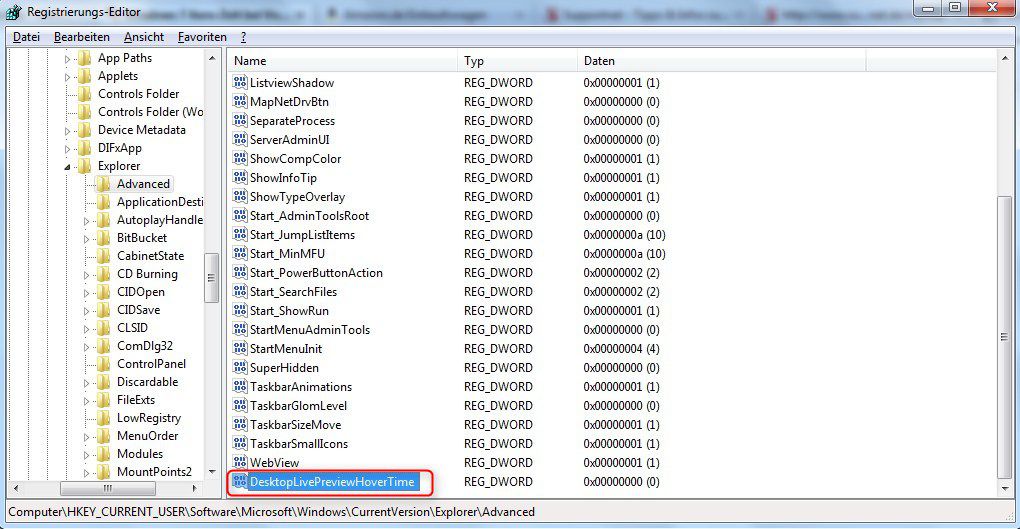Click the DWORD icon beside ListviewShadow
The width and height of the screenshot is (1020, 529).
coord(240,83)
